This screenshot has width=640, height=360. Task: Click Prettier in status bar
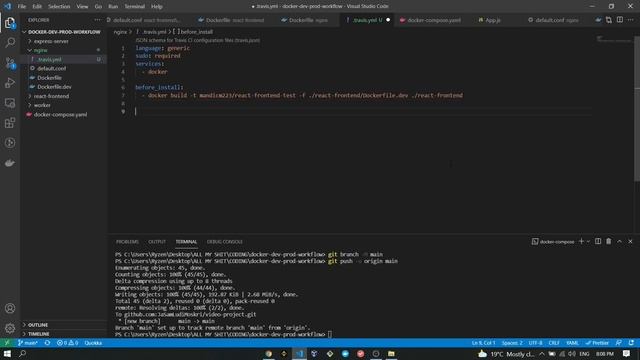(x=597, y=343)
